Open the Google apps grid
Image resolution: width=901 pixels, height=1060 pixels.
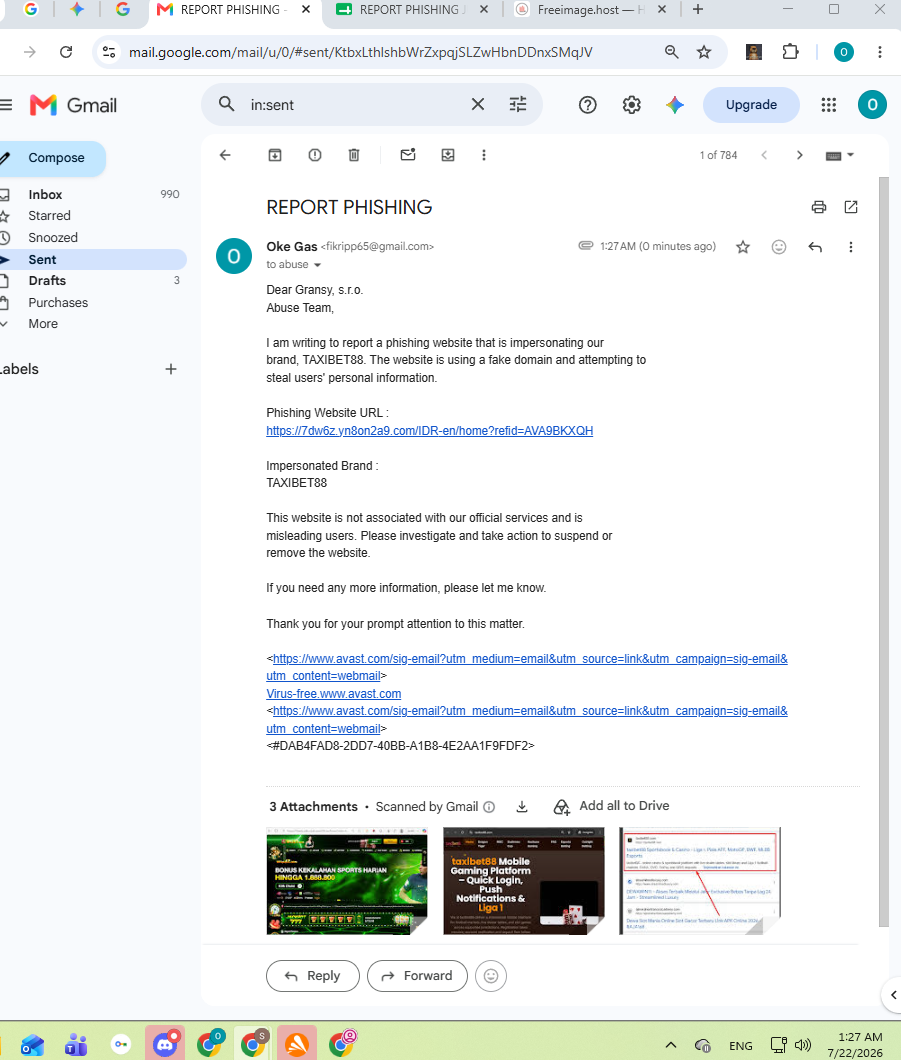click(x=829, y=105)
